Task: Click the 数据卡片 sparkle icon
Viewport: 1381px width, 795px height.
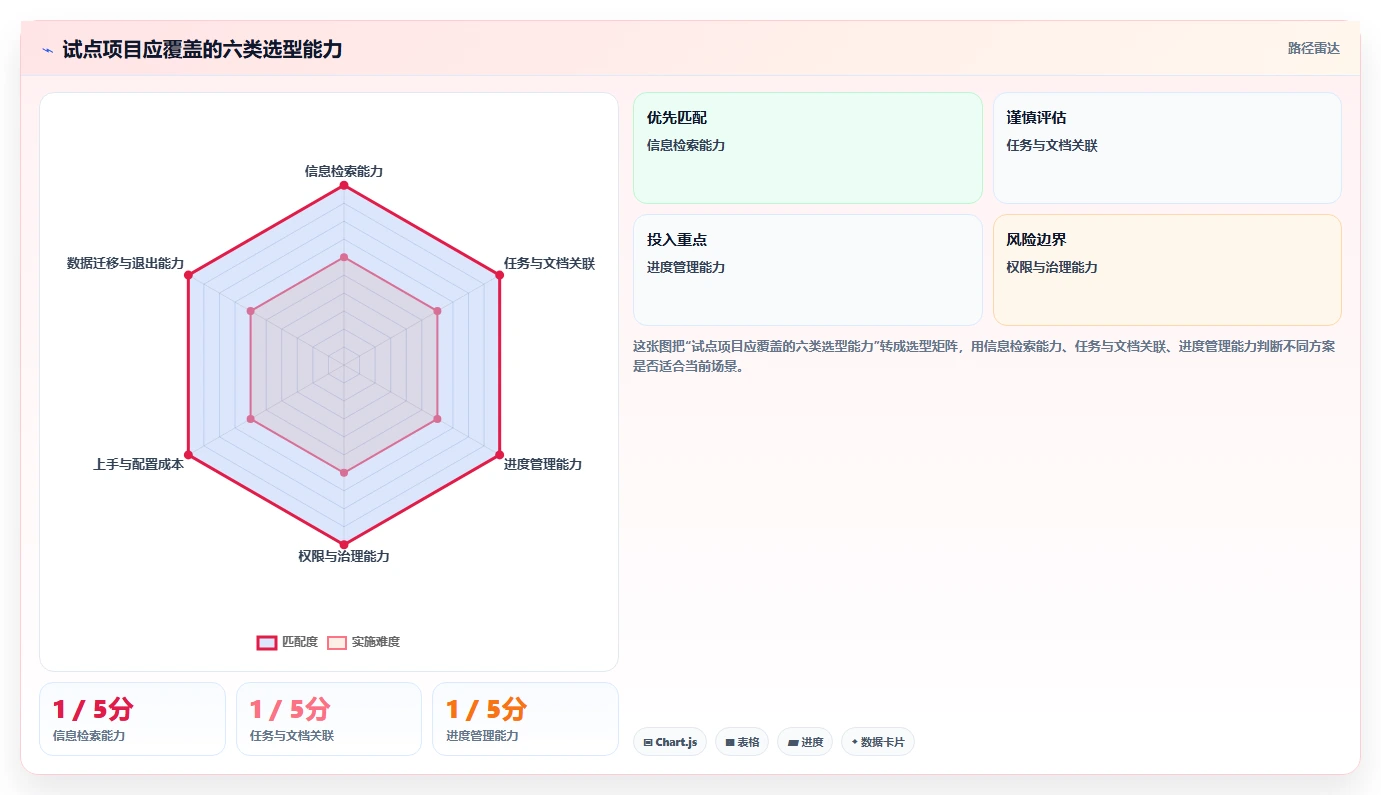Action: tap(855, 743)
